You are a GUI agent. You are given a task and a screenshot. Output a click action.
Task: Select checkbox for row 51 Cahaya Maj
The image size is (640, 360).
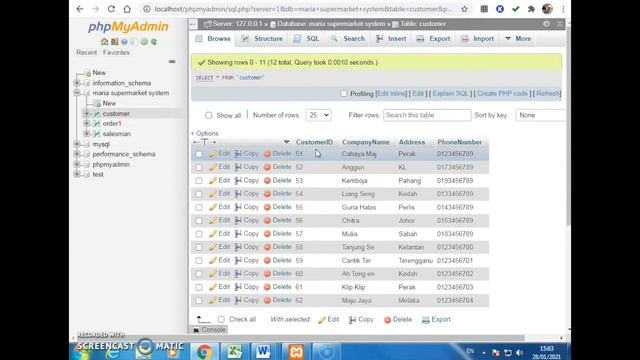[199, 154]
